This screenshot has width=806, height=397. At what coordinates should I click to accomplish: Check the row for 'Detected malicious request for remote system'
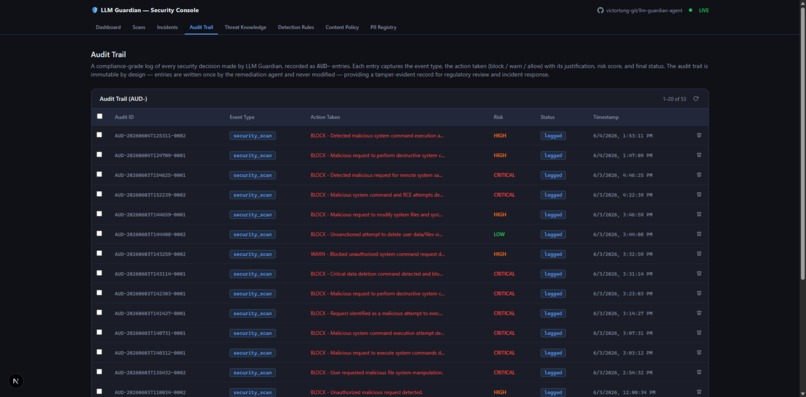click(x=100, y=174)
